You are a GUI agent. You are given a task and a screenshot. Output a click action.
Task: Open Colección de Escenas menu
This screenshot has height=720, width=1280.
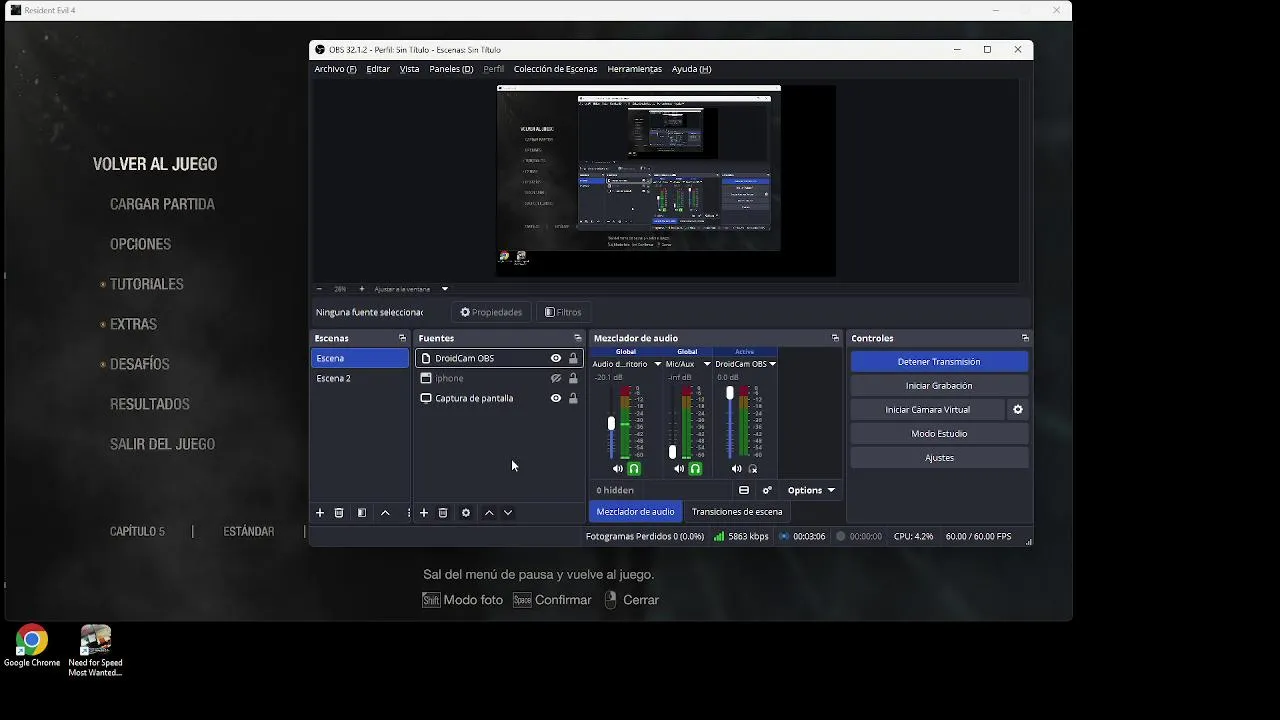(555, 69)
